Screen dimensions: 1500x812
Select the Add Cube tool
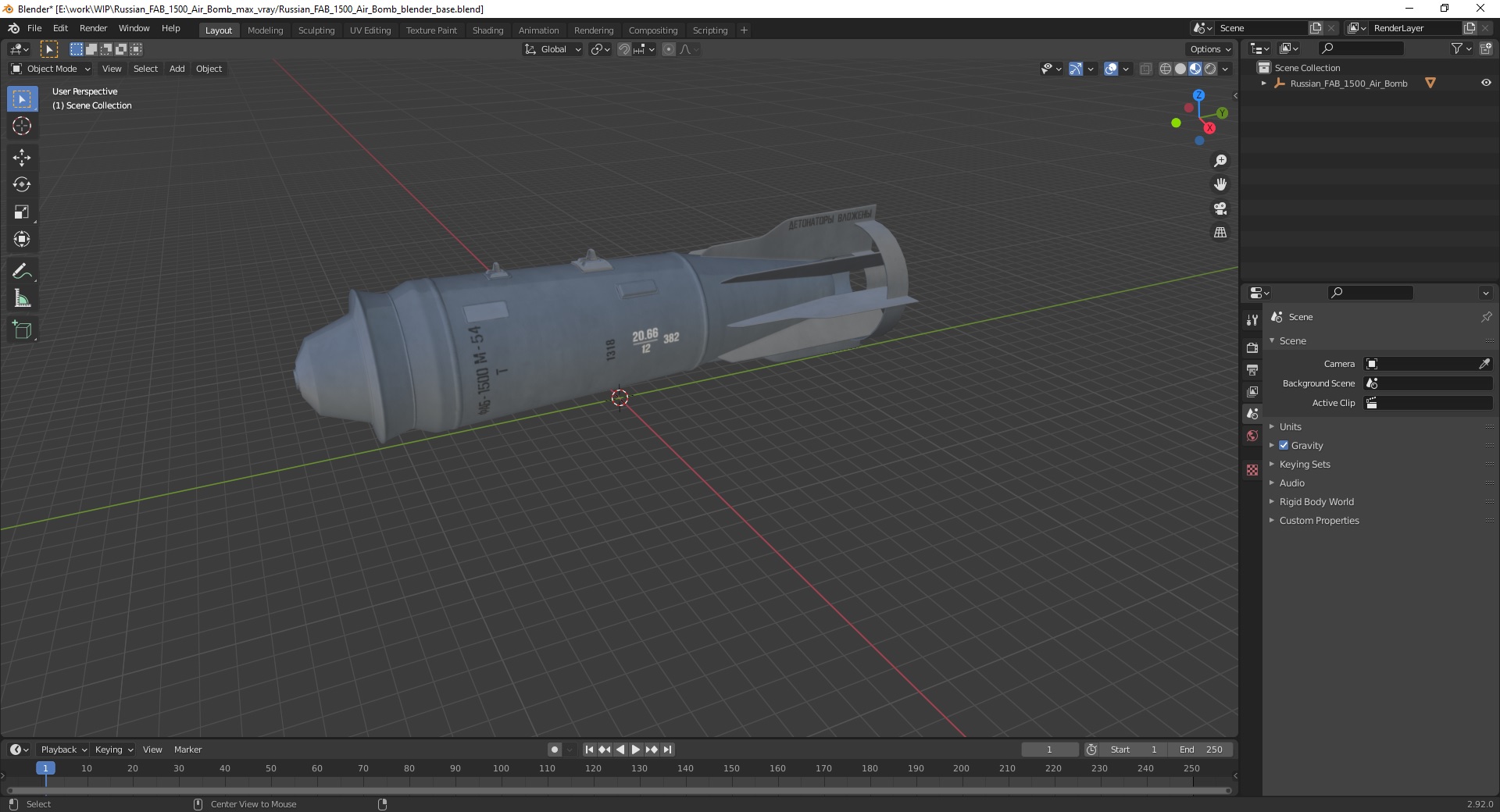pos(22,330)
